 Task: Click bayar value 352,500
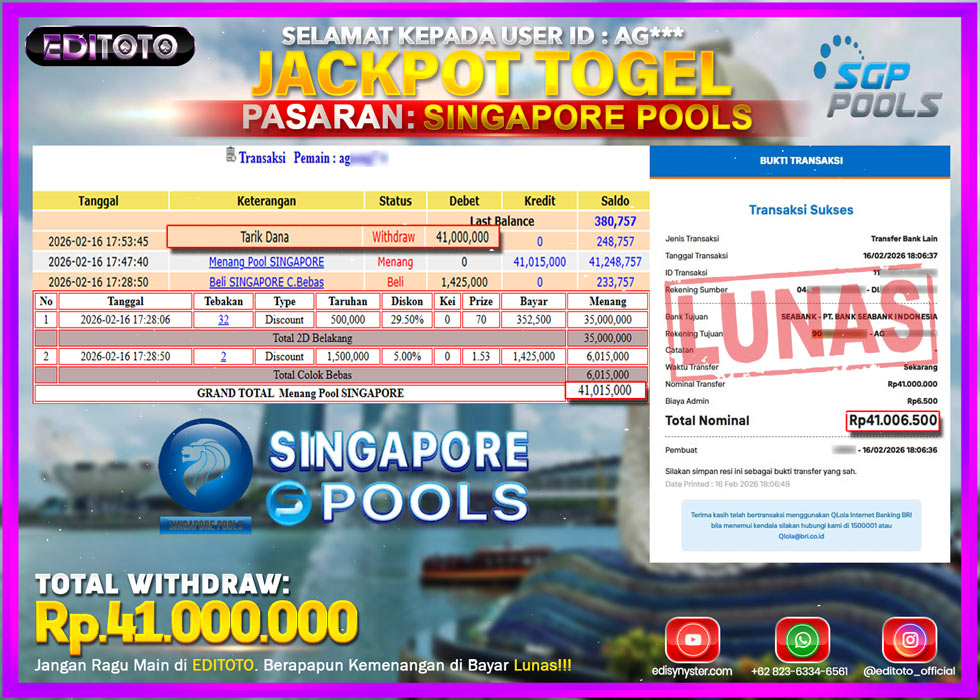(533, 319)
